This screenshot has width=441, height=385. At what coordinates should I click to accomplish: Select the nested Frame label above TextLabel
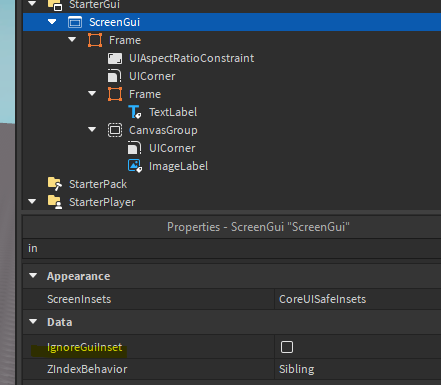click(145, 94)
